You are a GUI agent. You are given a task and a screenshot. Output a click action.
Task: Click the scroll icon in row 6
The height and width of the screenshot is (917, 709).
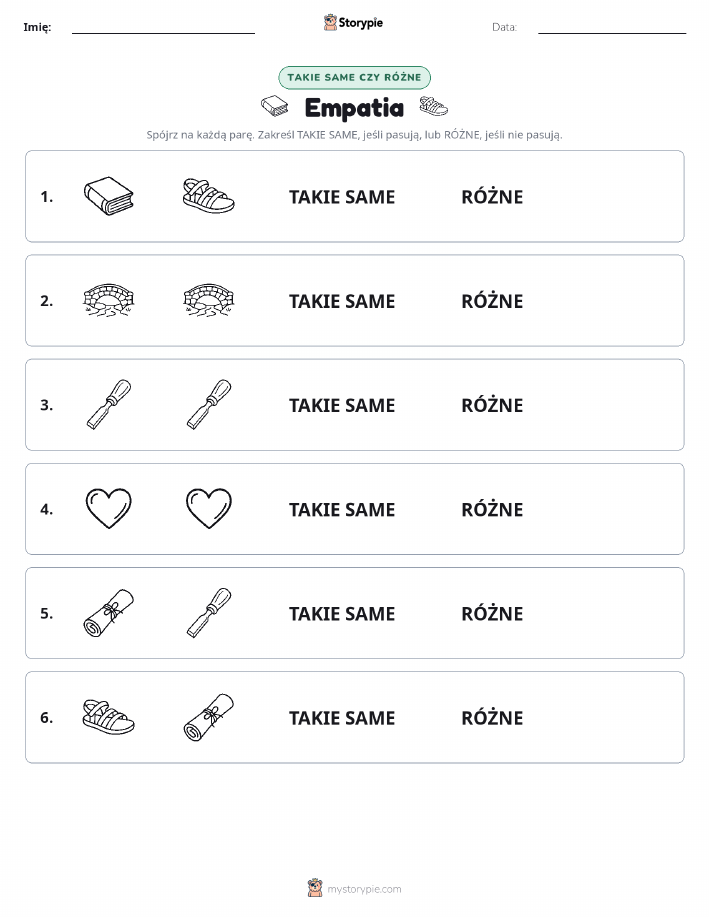tap(209, 717)
